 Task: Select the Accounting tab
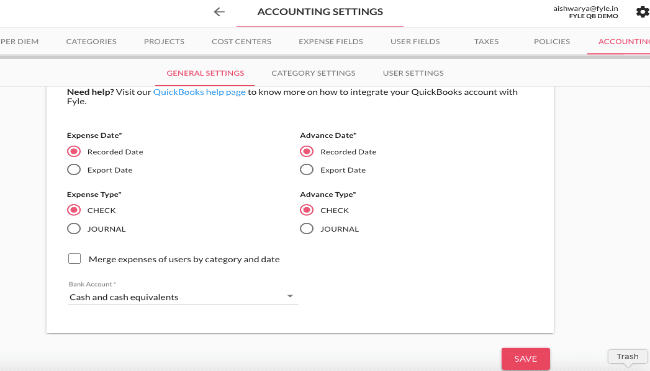623,41
